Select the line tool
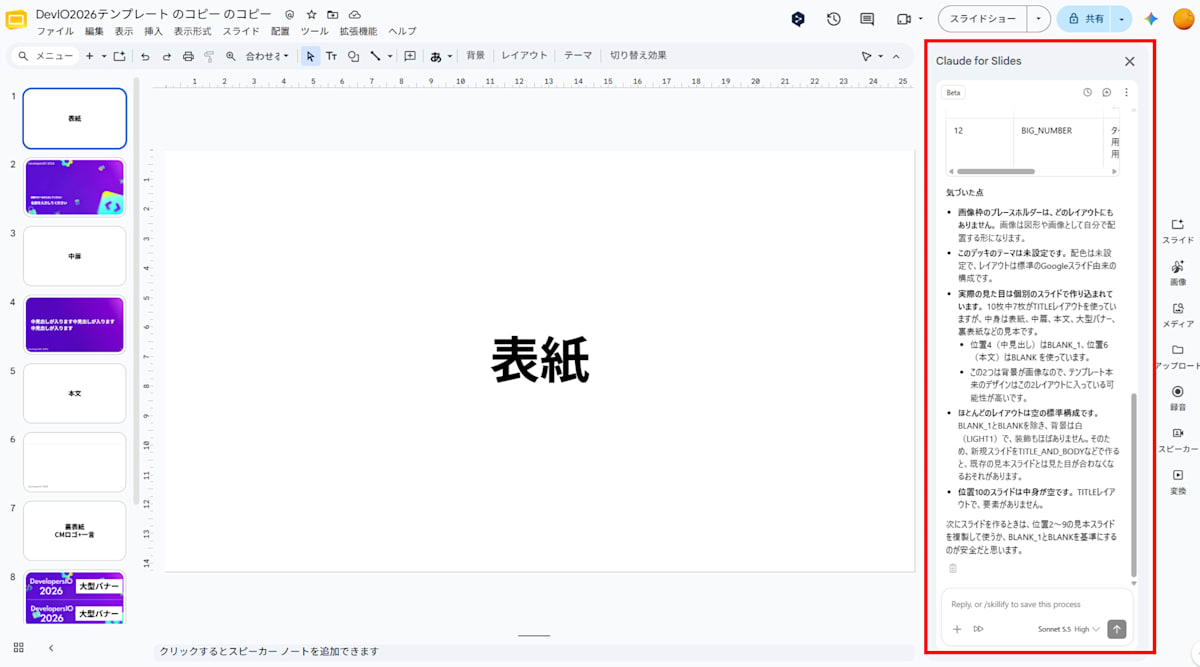Viewport: 1200px width, 667px height. coord(375,56)
